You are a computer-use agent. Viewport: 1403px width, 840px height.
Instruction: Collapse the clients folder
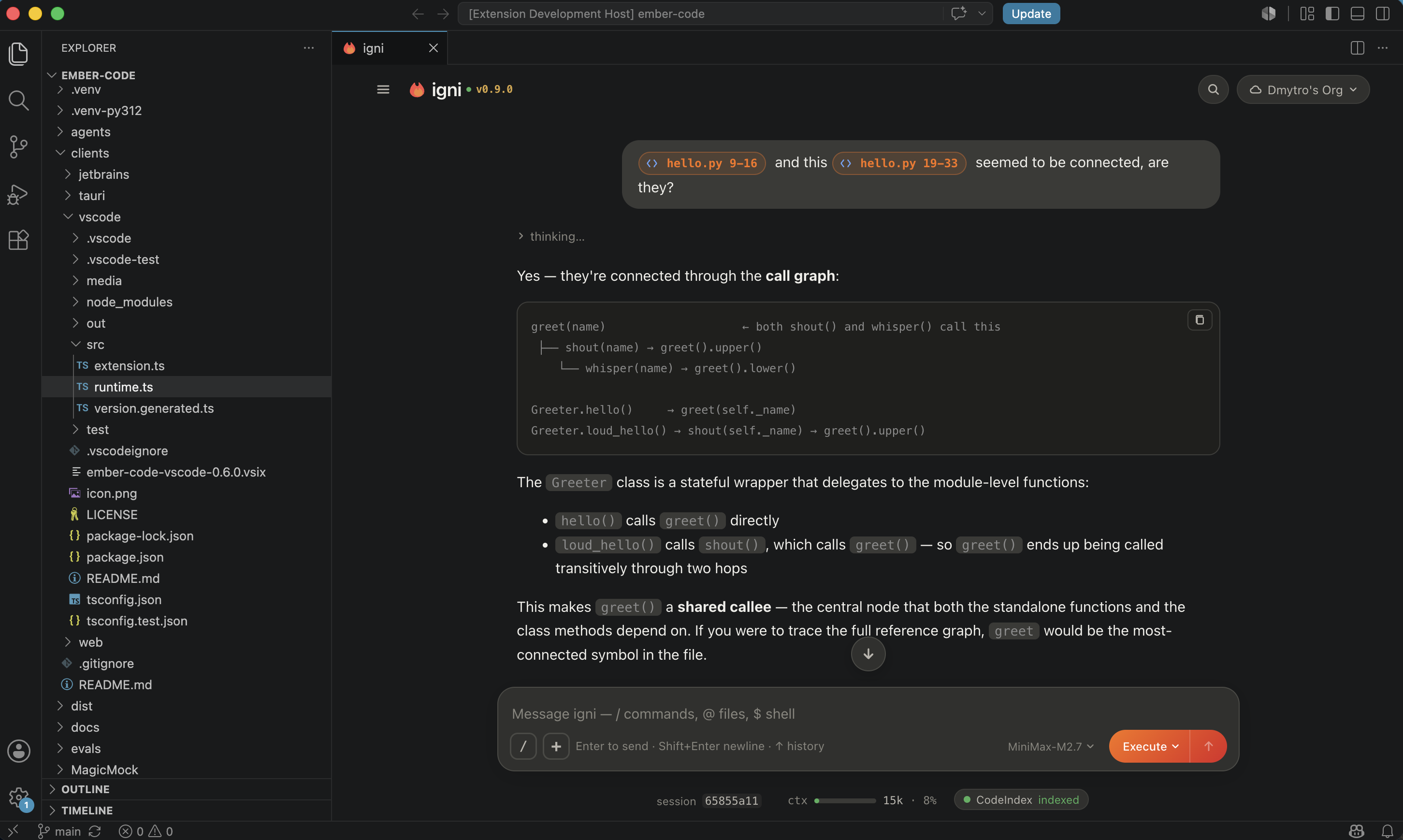point(187,153)
